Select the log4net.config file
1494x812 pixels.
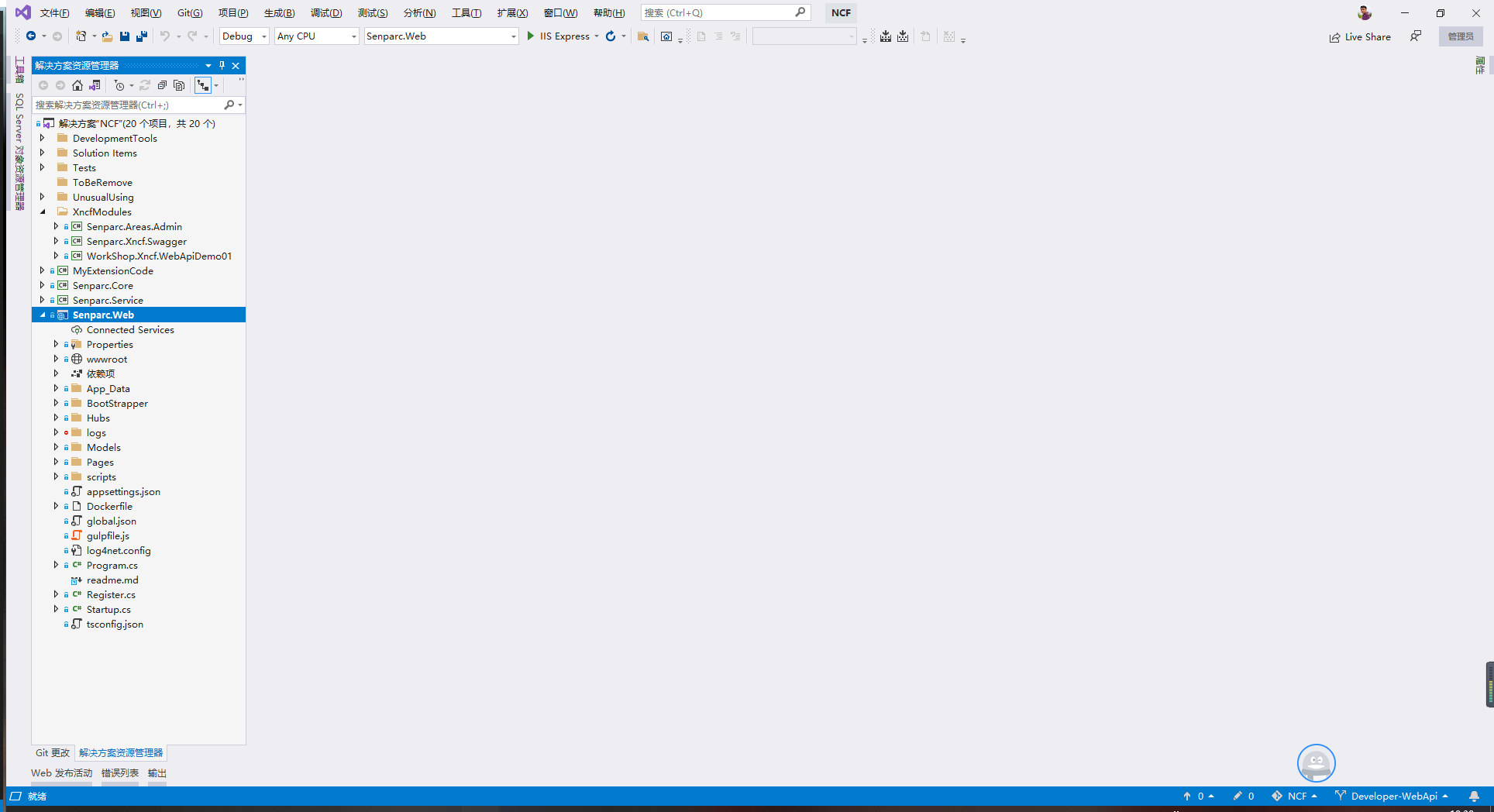(119, 550)
